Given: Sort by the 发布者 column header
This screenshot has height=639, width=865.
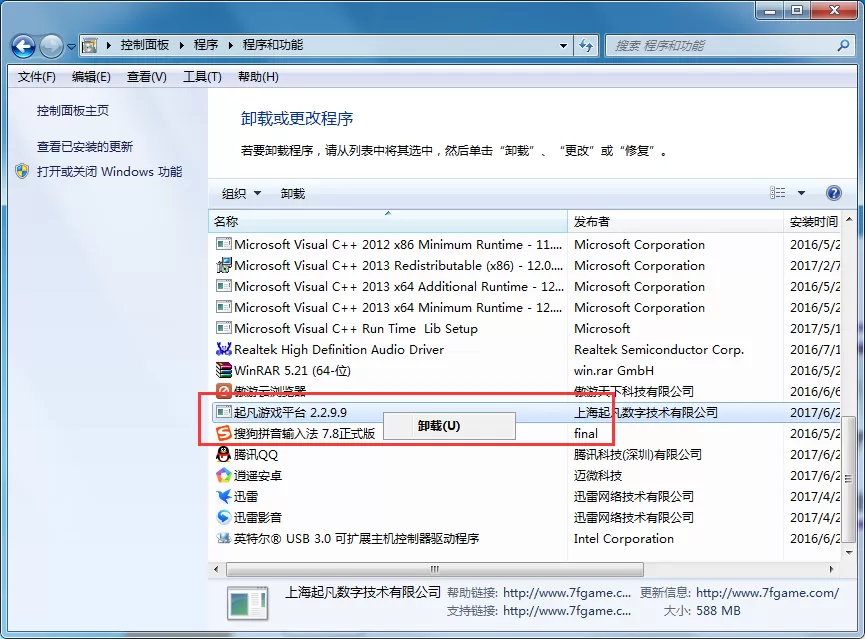Looking at the screenshot, I should [x=675, y=222].
